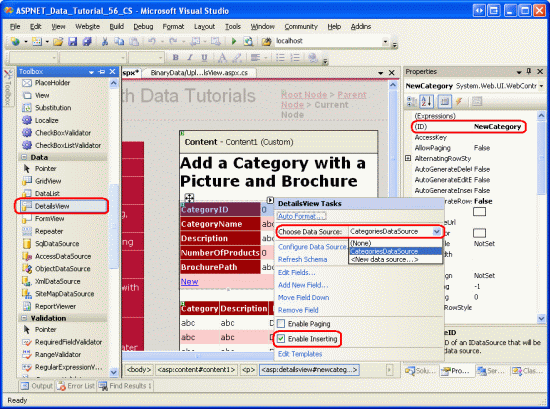Select DetailsView control in Toolbox
The height and width of the screenshot is (409, 550).
tap(61, 206)
